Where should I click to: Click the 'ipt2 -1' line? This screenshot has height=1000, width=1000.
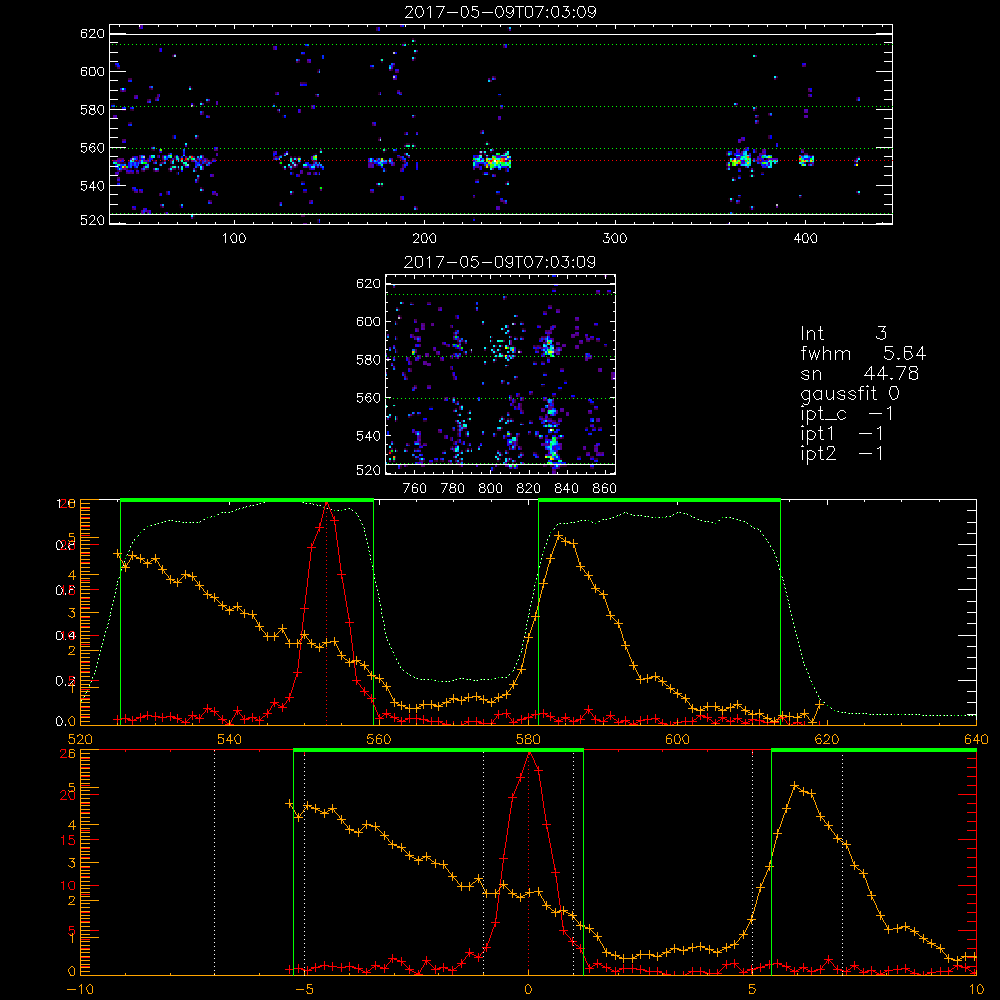pyautogui.click(x=842, y=453)
